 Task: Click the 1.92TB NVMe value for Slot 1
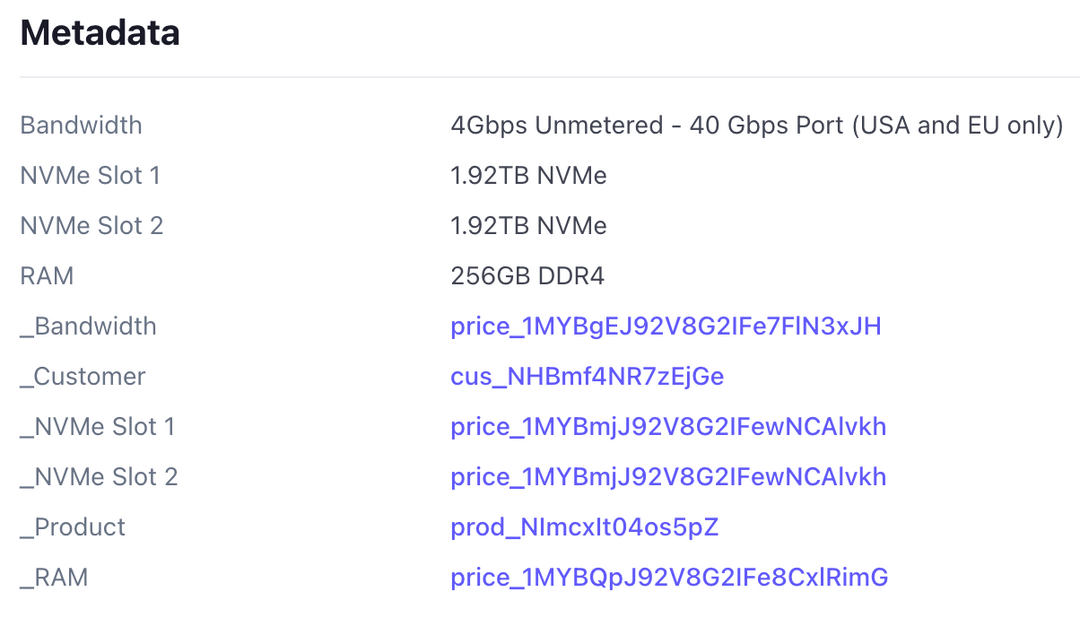528,175
